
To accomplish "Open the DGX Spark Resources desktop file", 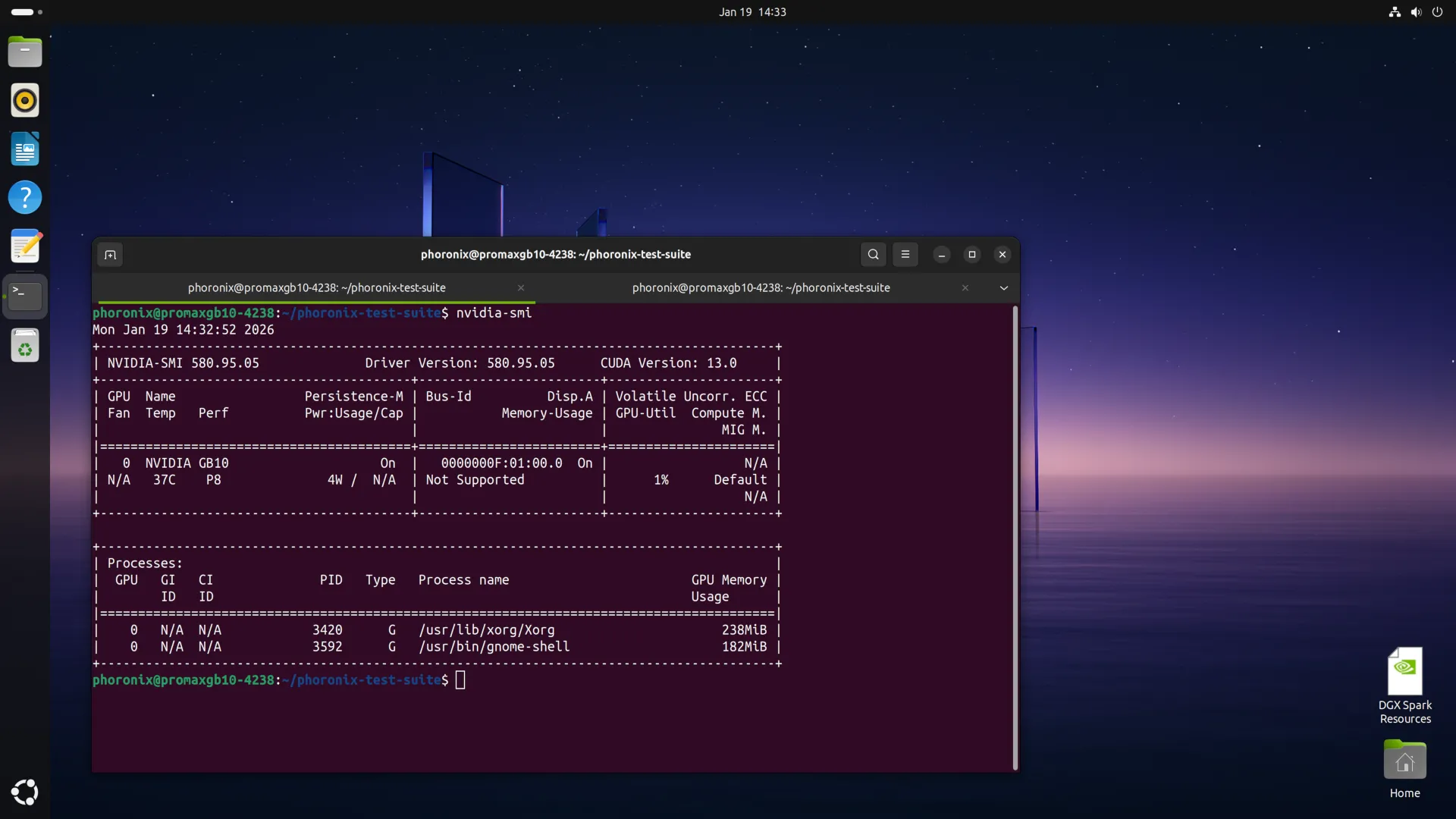I will (x=1404, y=672).
